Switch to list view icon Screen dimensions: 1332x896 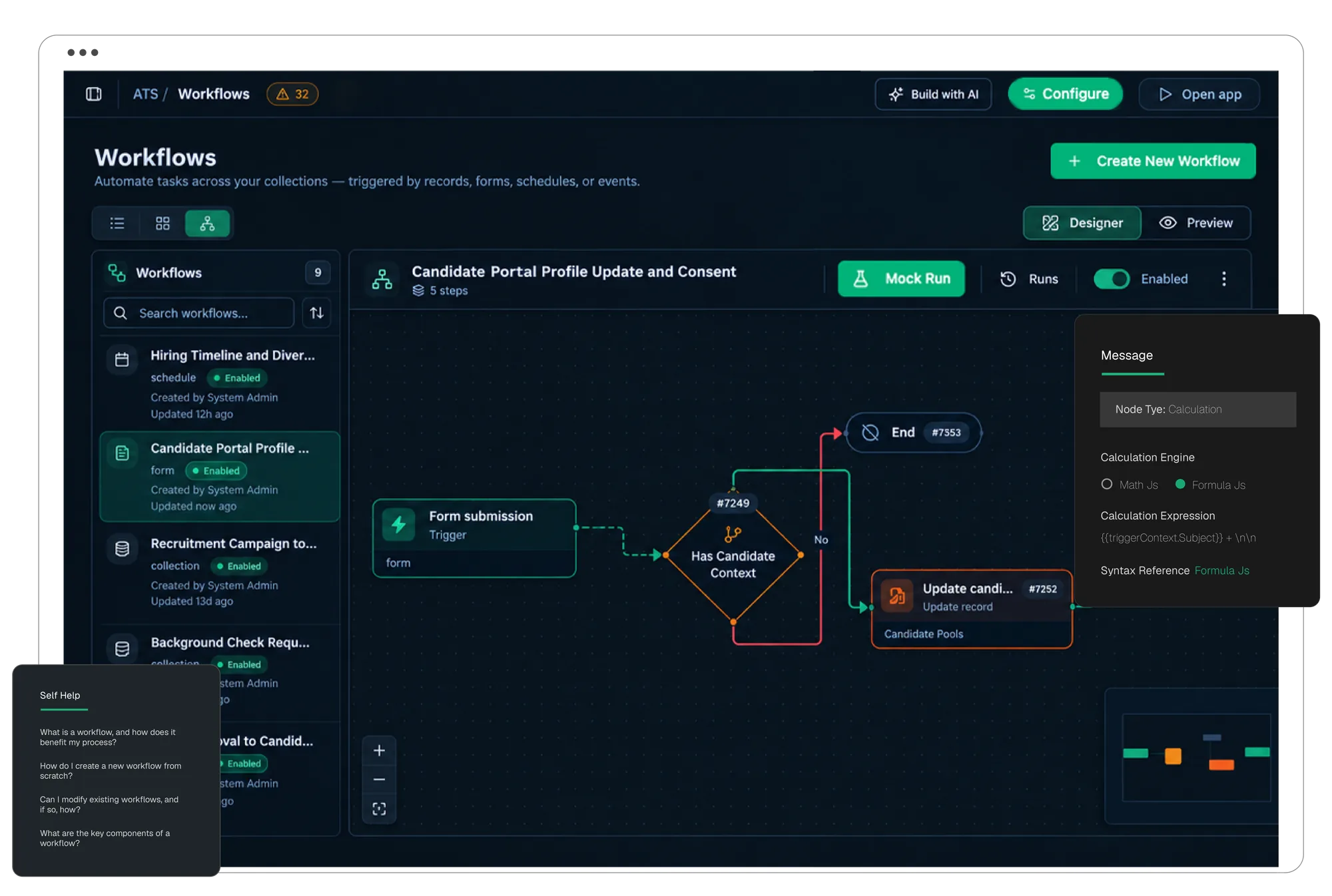[x=117, y=224]
